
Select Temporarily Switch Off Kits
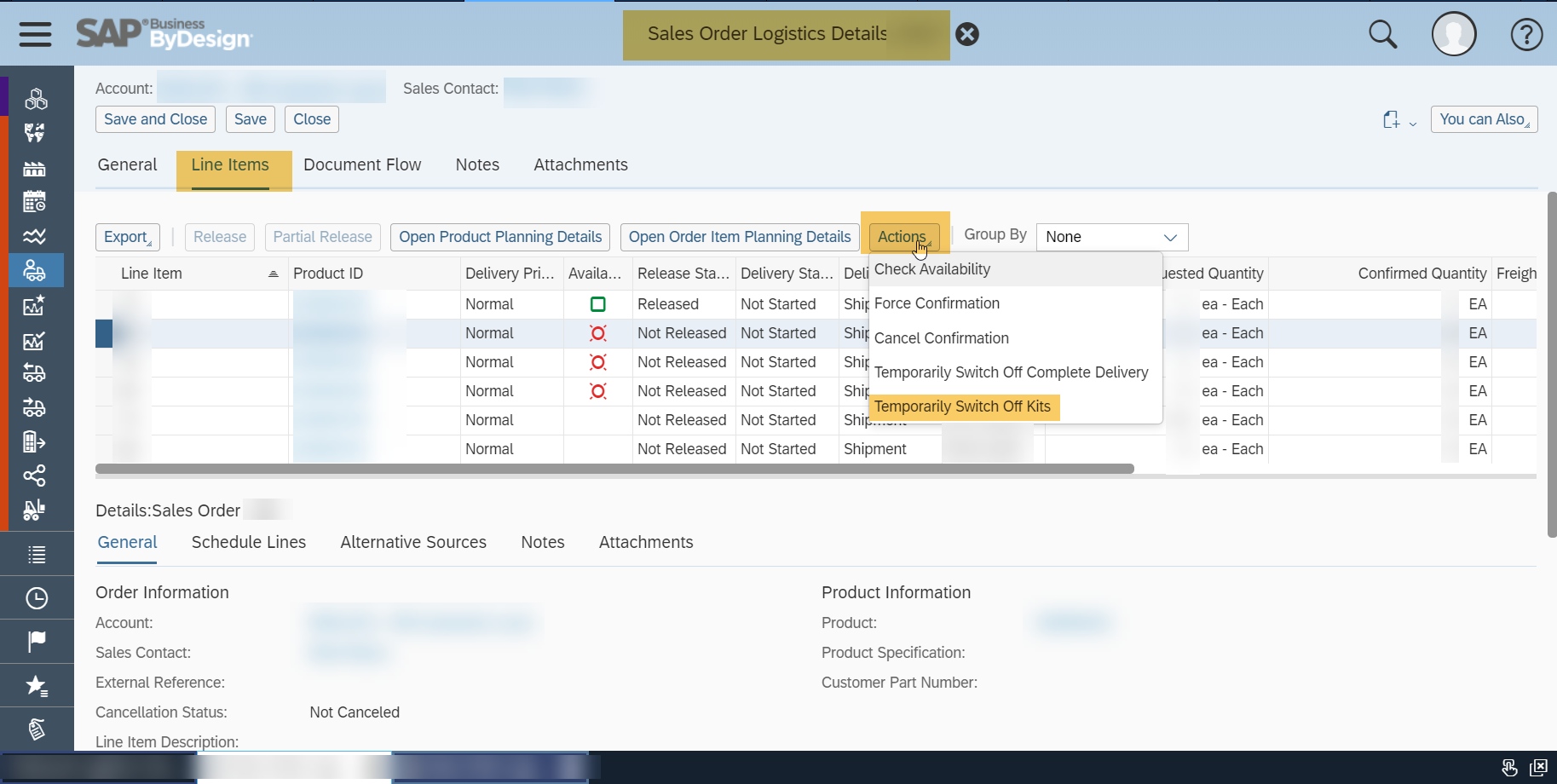click(x=1016, y=406)
